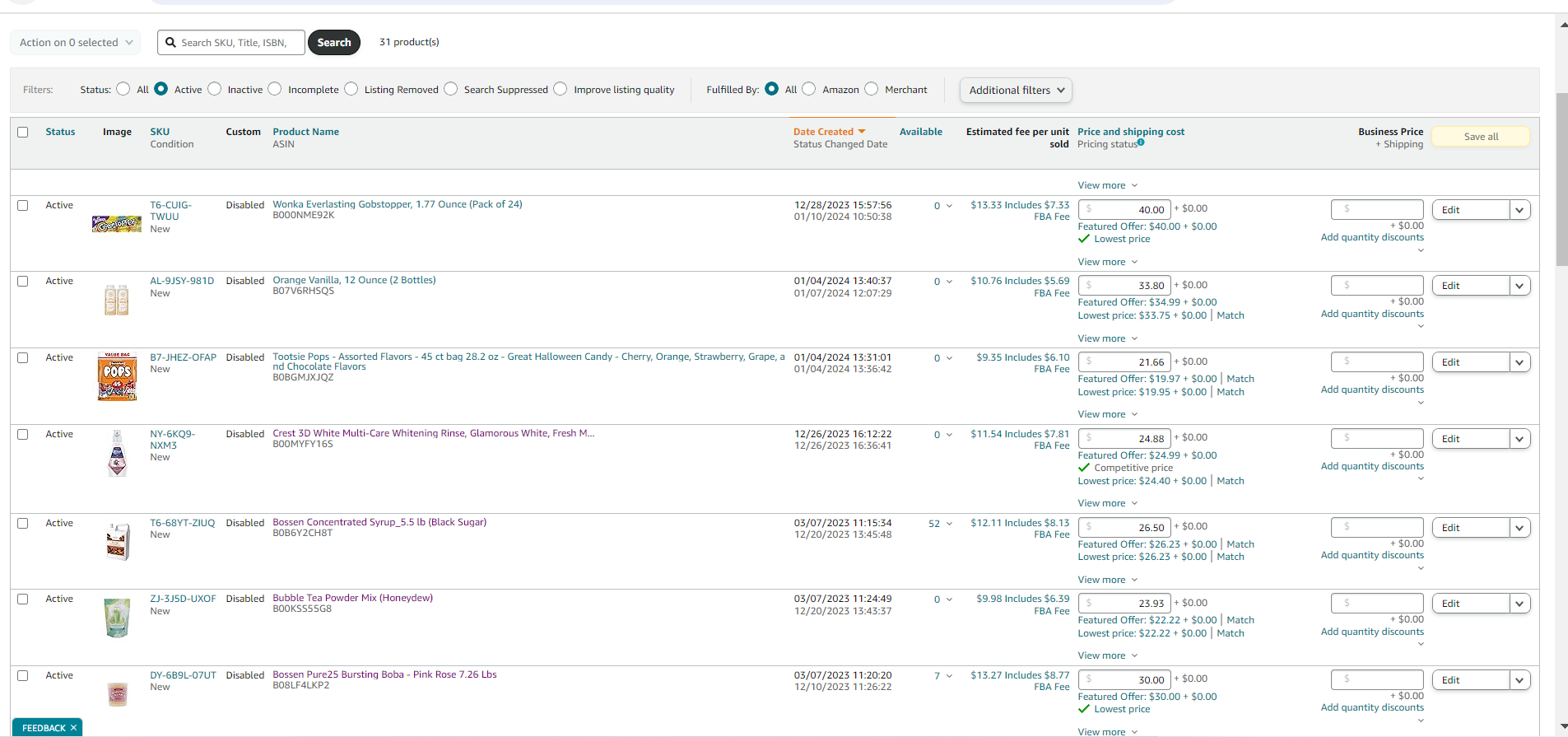Viewport: 1568px width, 737px height.
Task: Click the Available column header
Action: [921, 132]
